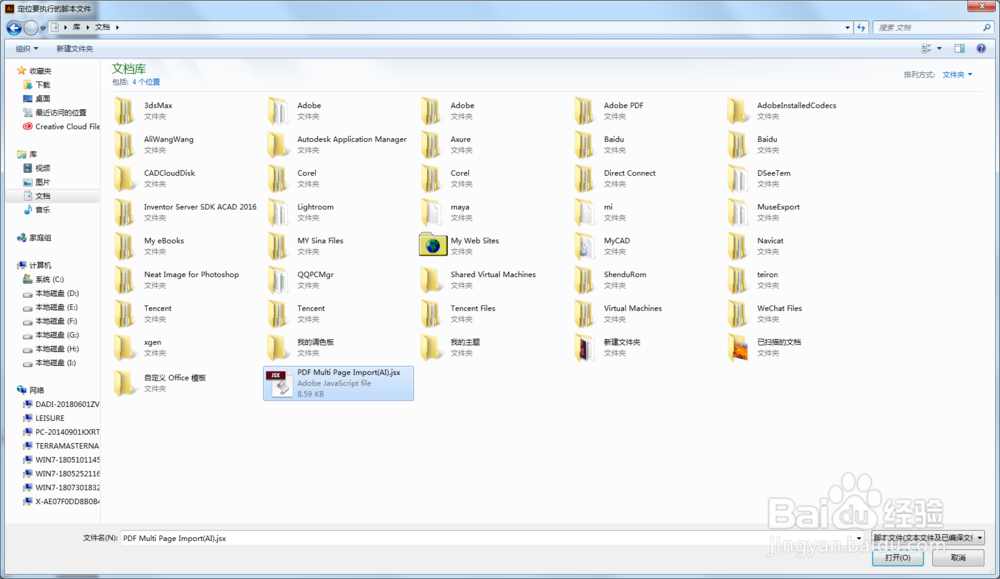The image size is (1000, 579).
Task: Expand the recent pages dropdown next to Forward
Action: (43, 28)
